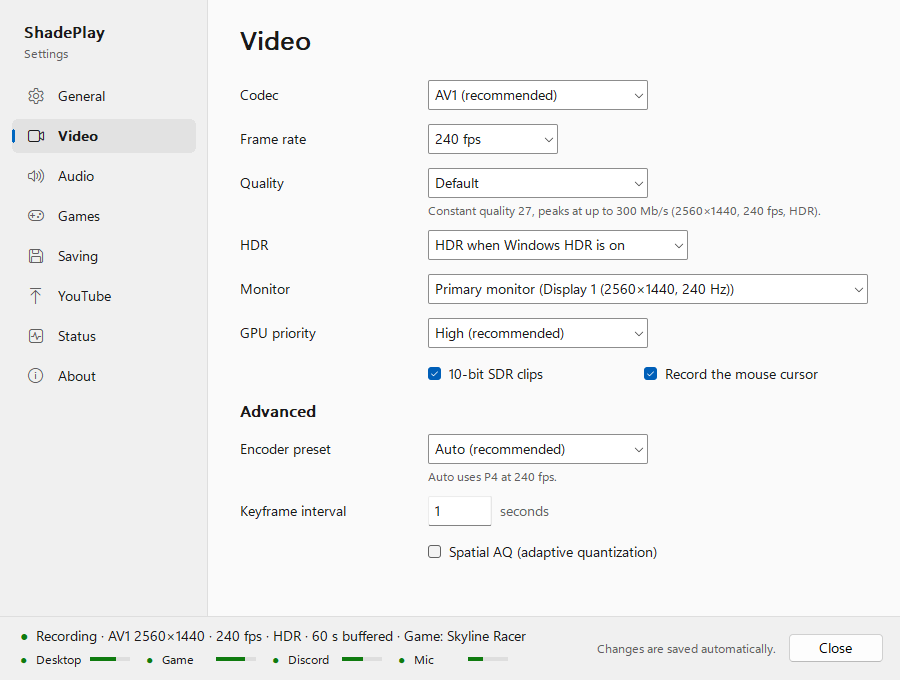Click the green Recording status dot
The image size is (900, 680).
pyautogui.click(x=24, y=637)
